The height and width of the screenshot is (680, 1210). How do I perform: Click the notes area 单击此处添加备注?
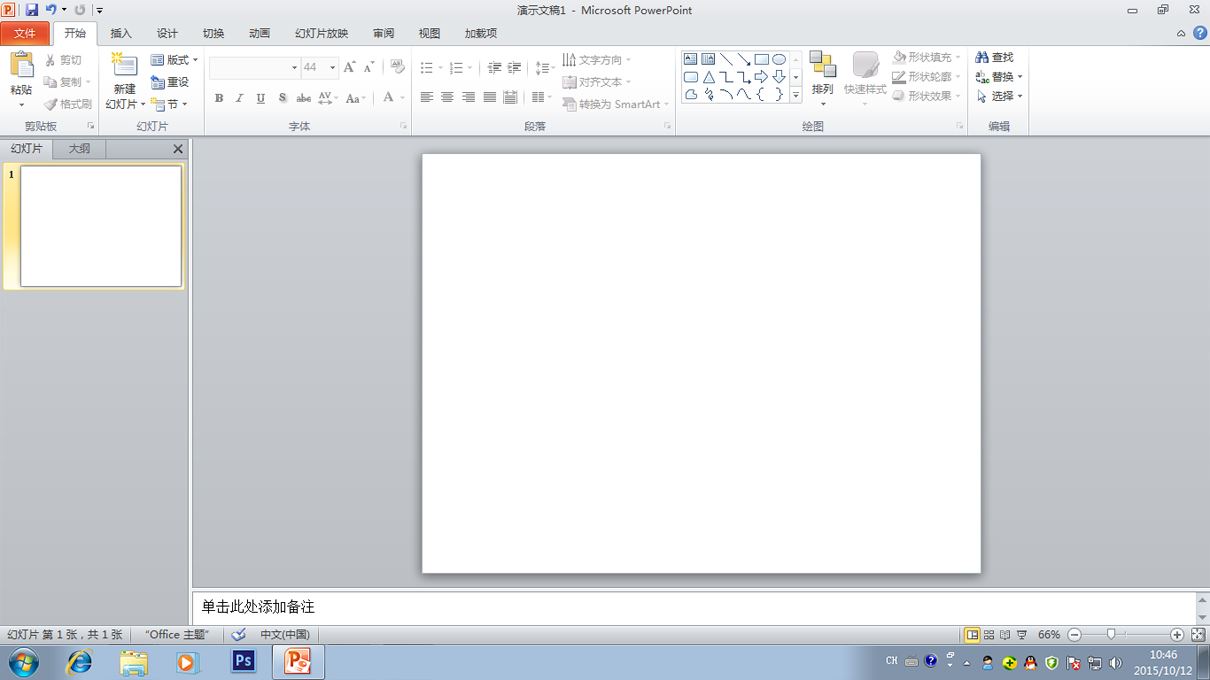(694, 607)
